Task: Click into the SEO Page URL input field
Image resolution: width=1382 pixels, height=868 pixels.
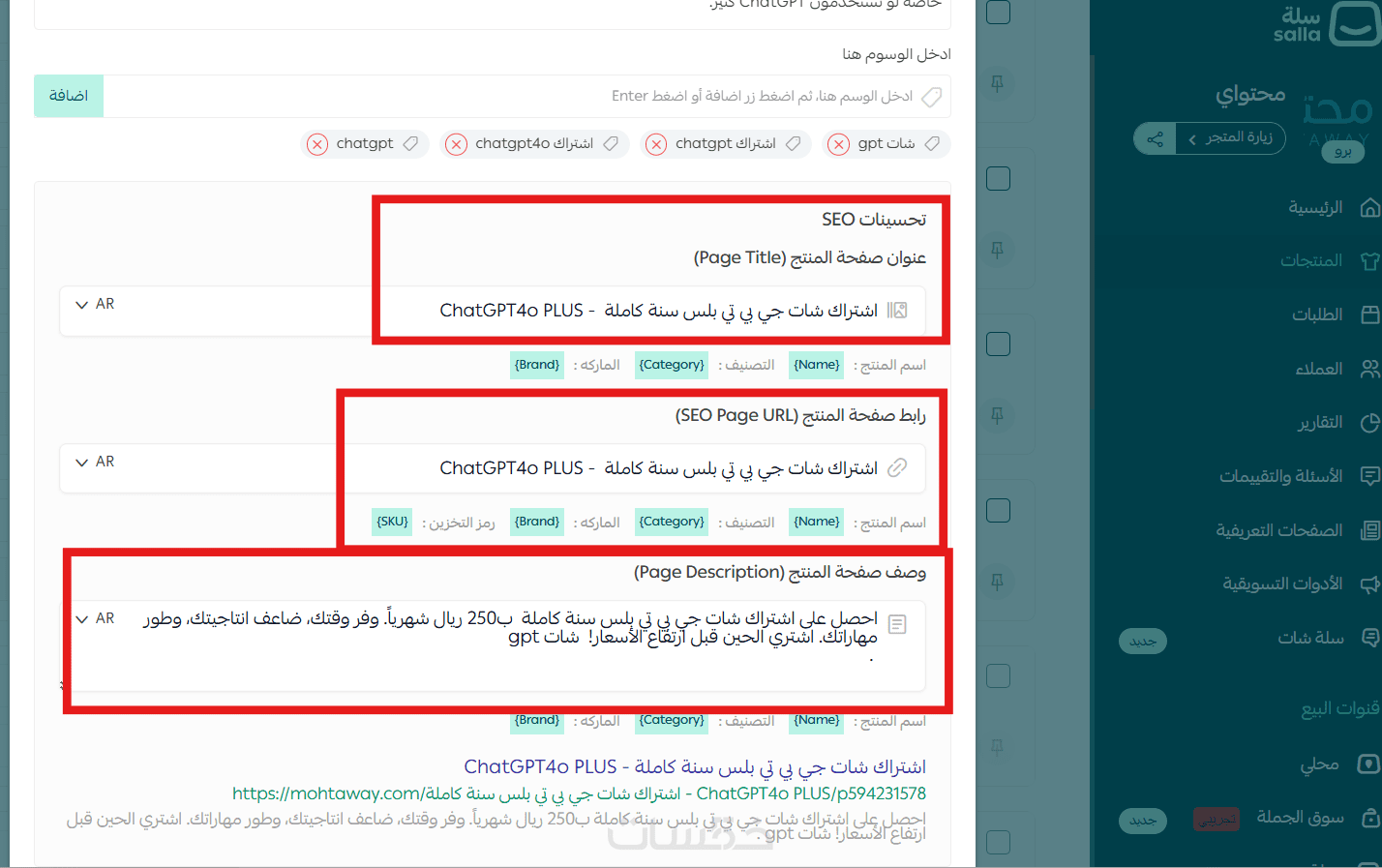Action: point(493,468)
